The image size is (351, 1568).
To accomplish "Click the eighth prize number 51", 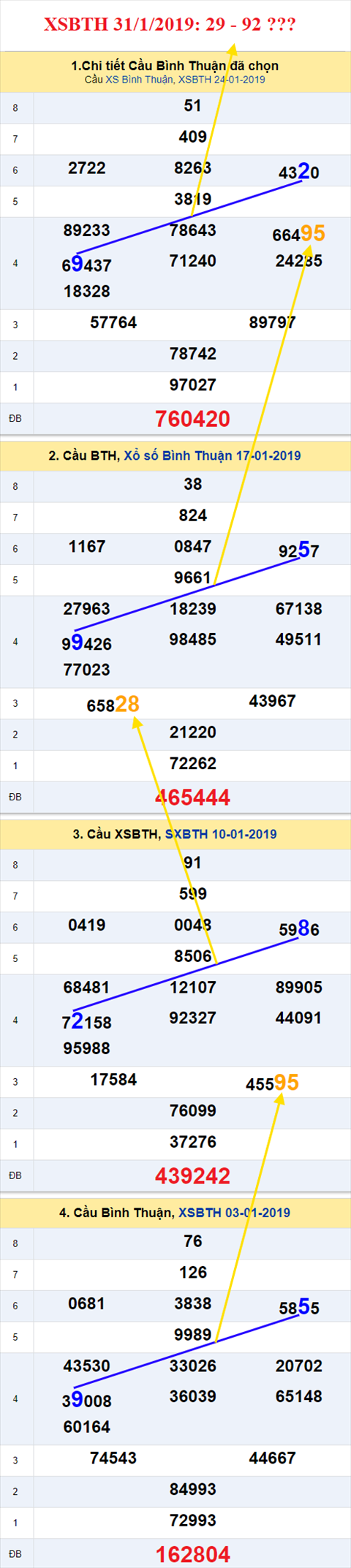I will pyautogui.click(x=192, y=106).
